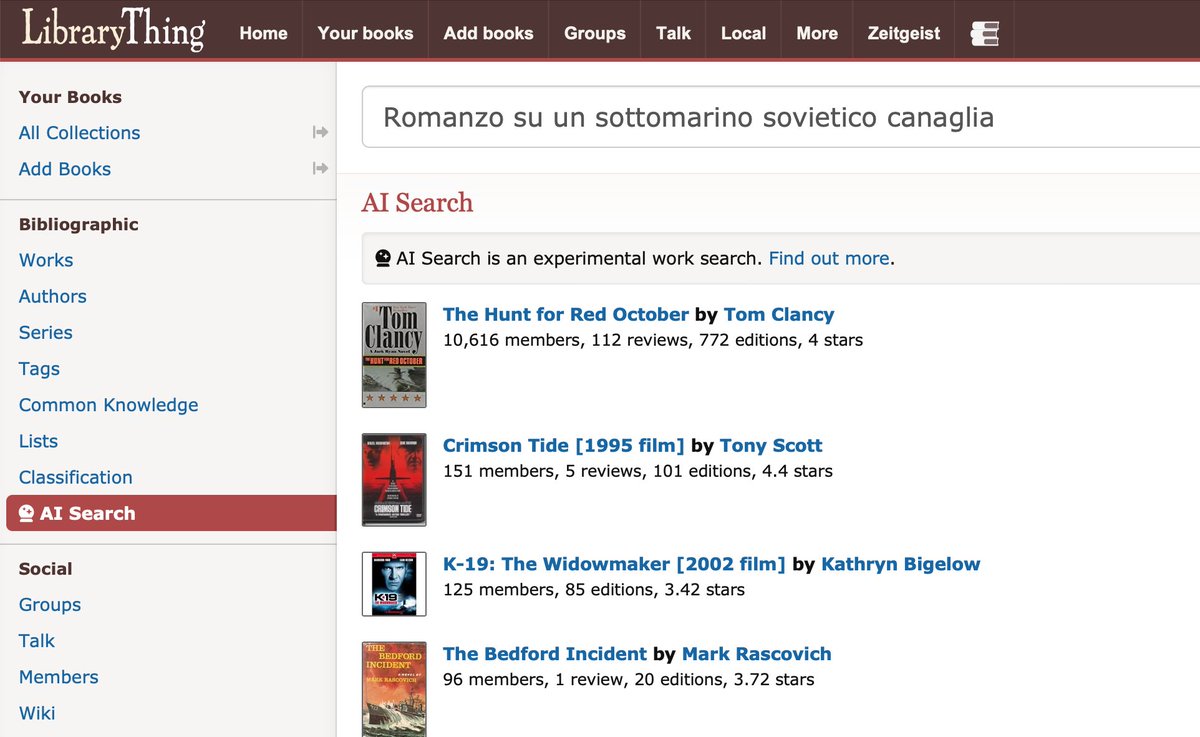Open Tom Clancy author page

[x=779, y=315]
